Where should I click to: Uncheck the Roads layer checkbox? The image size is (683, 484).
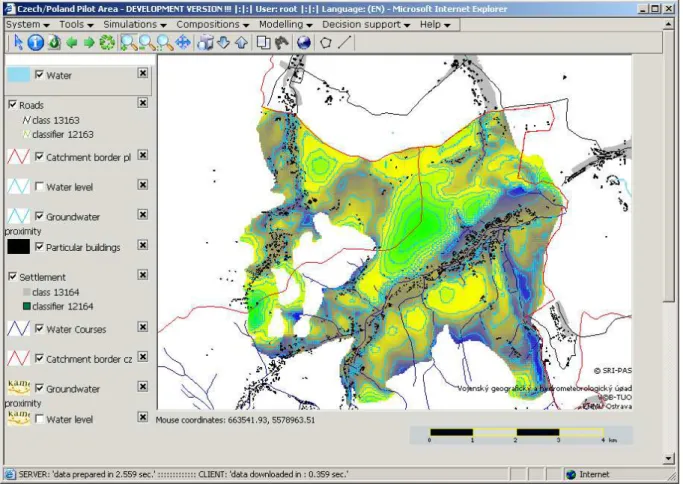click(x=13, y=105)
